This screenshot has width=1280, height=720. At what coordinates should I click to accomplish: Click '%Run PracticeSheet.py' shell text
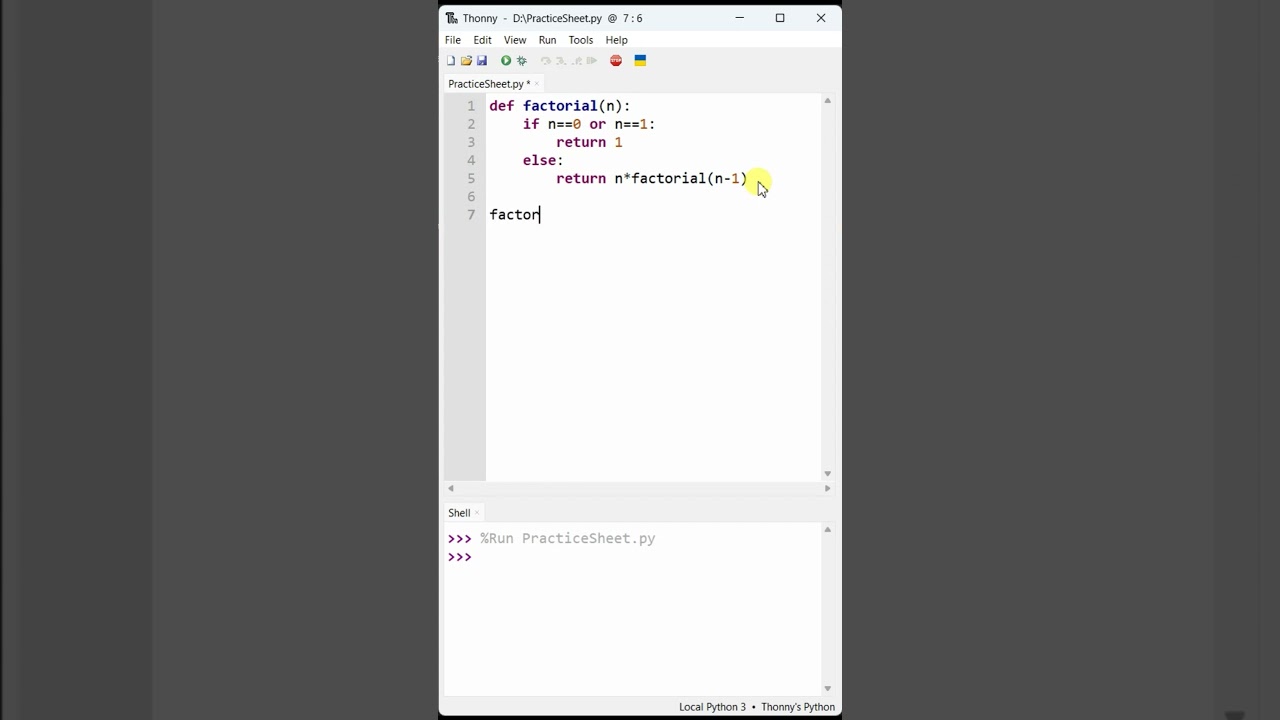568,539
